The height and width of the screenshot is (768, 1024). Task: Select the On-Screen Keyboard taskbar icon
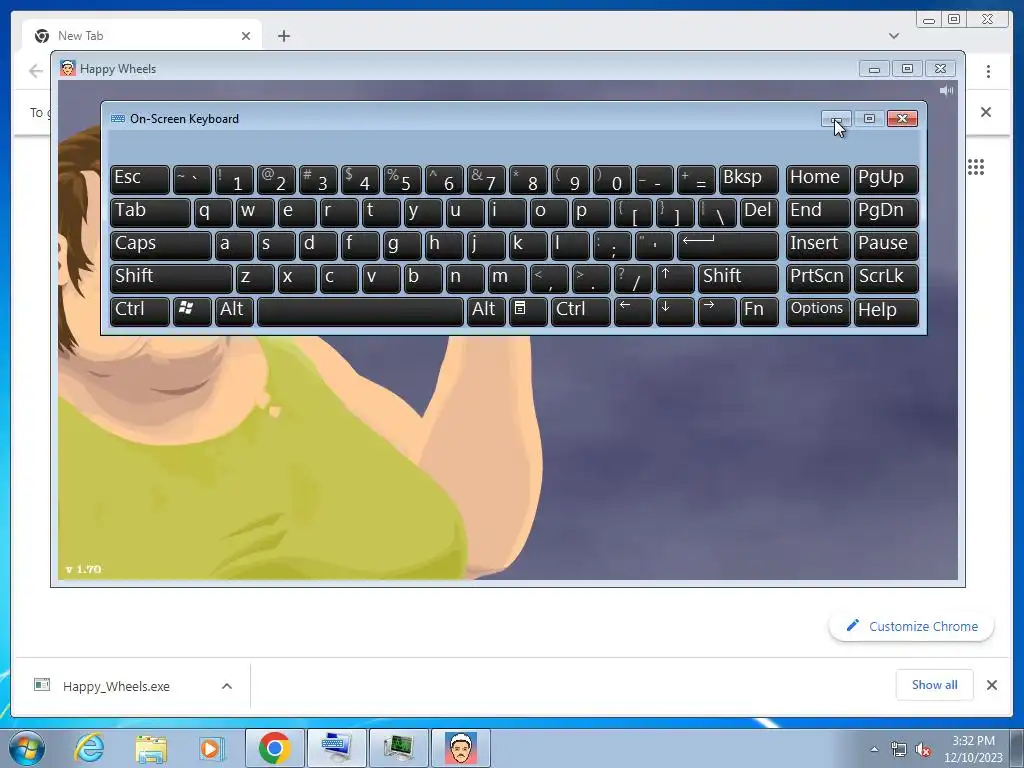click(x=336, y=748)
